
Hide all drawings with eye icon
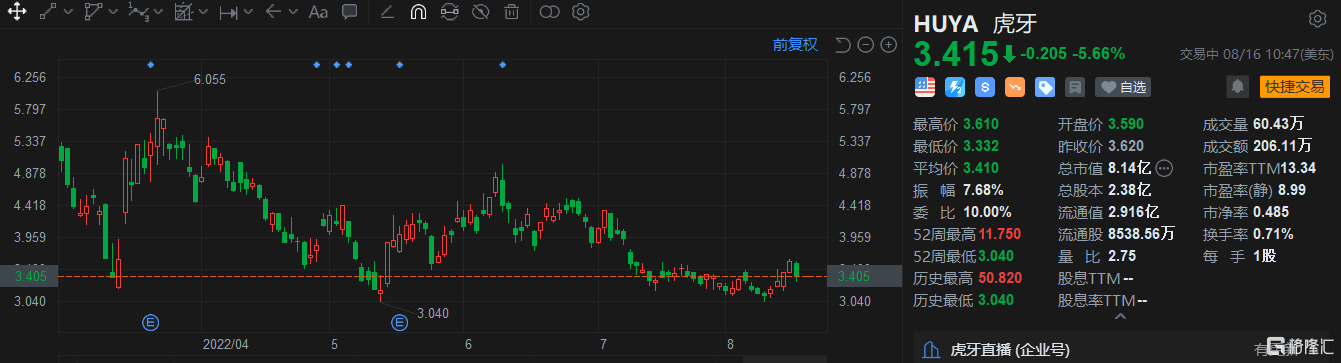(480, 12)
